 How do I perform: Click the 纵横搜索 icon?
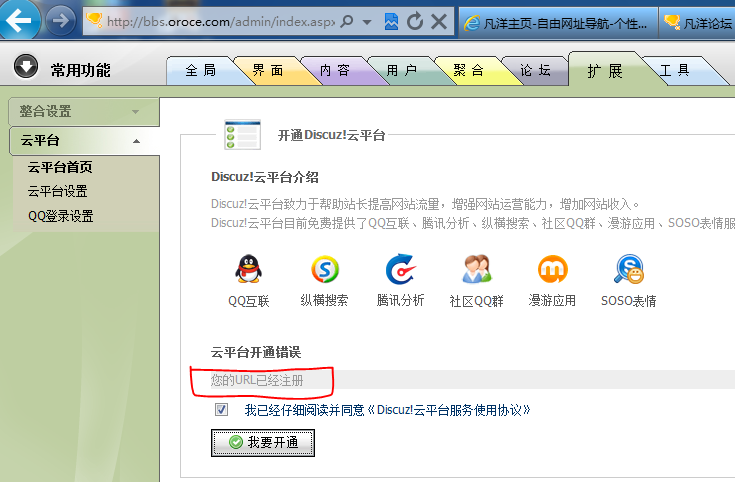325,269
